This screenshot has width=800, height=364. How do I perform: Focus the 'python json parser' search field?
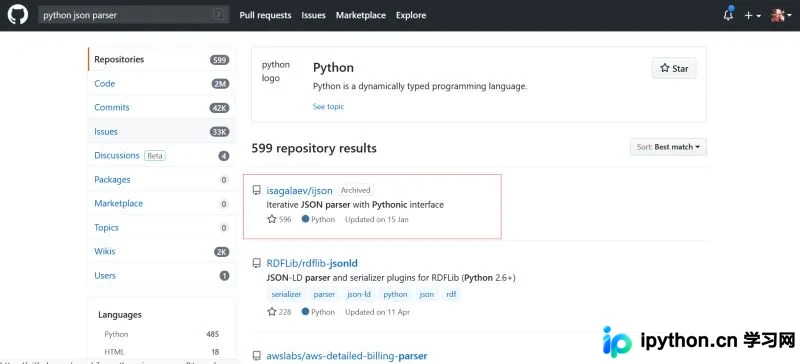[134, 15]
